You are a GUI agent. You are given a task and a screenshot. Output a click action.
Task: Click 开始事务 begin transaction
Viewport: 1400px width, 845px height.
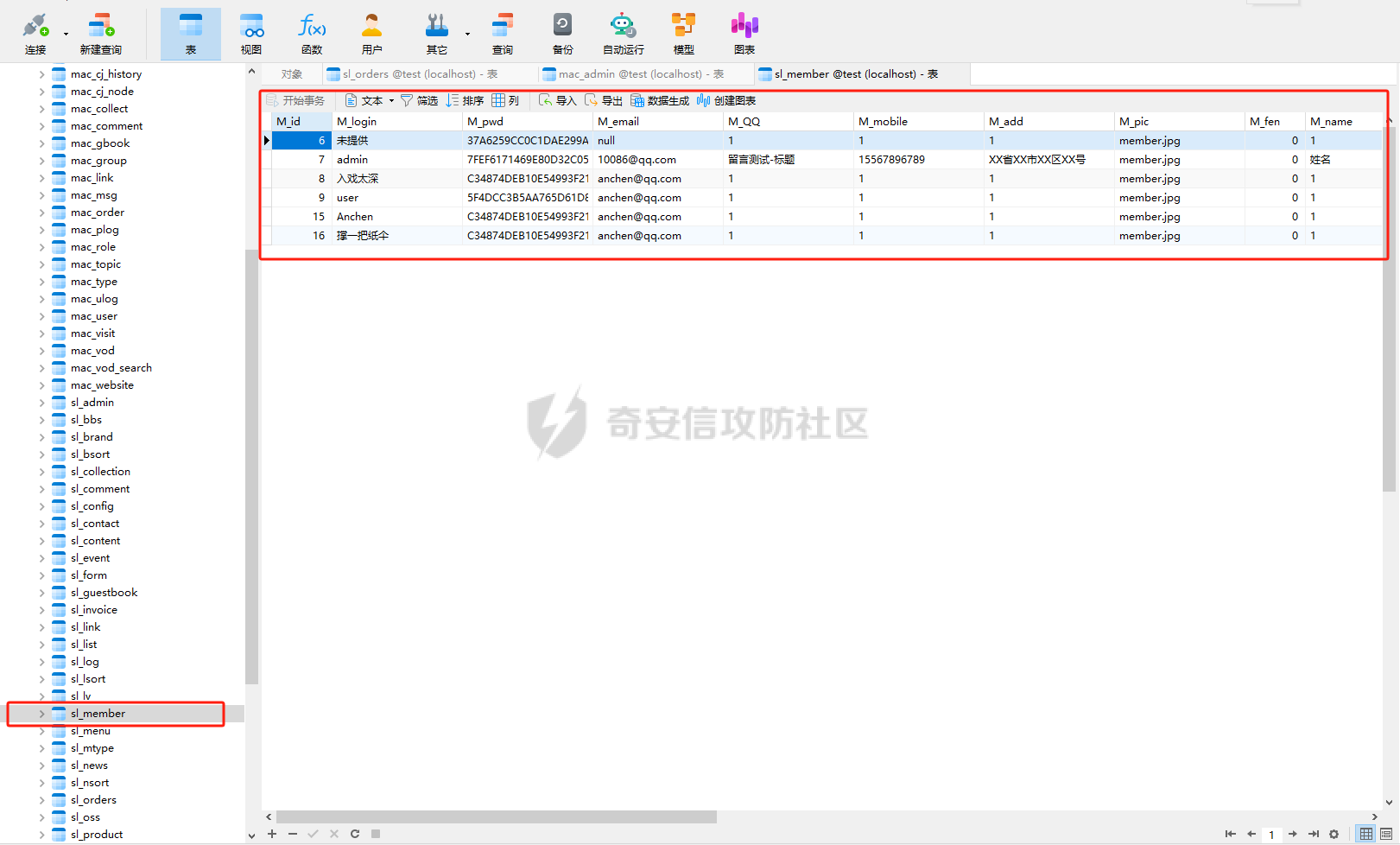coord(295,100)
